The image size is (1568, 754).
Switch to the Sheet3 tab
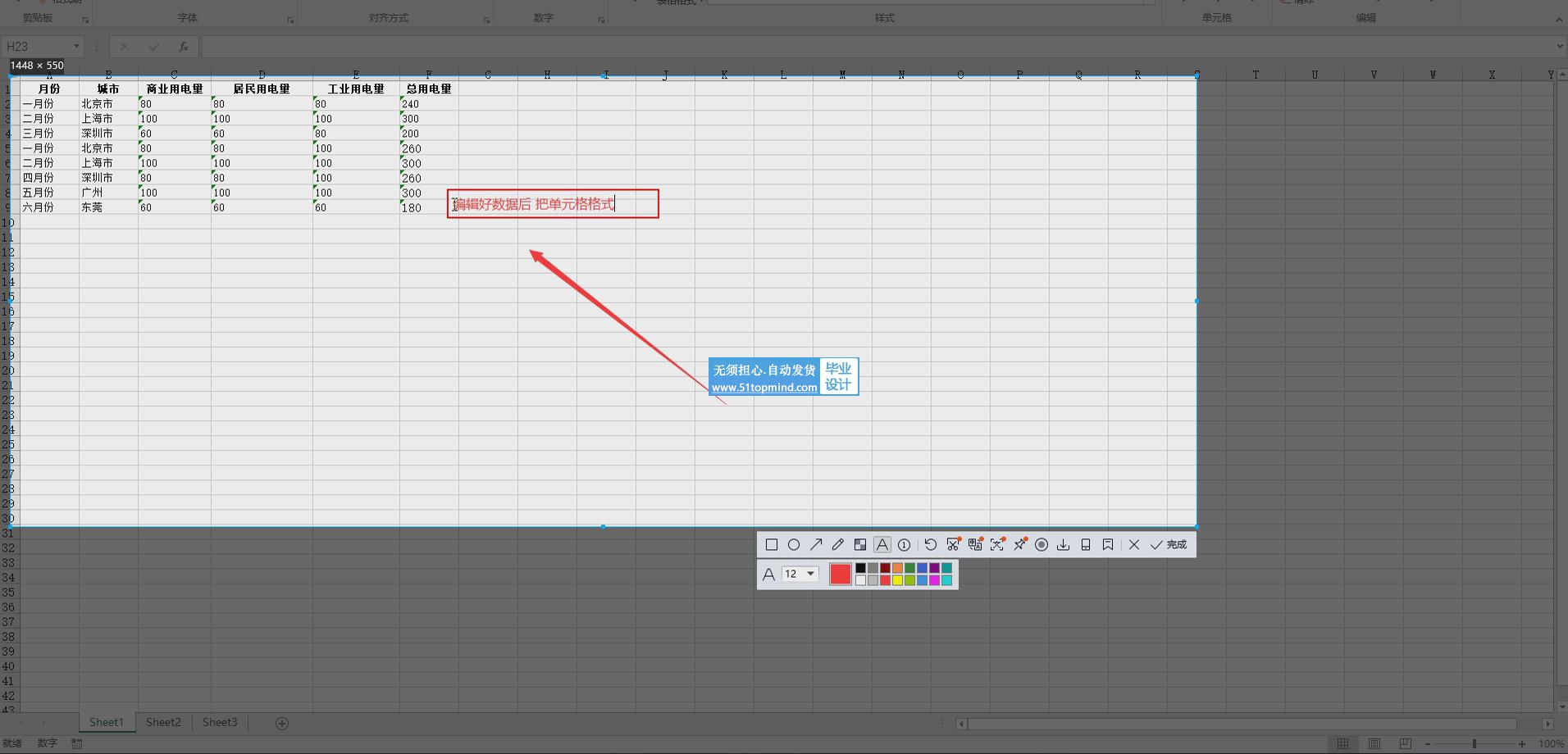point(220,723)
